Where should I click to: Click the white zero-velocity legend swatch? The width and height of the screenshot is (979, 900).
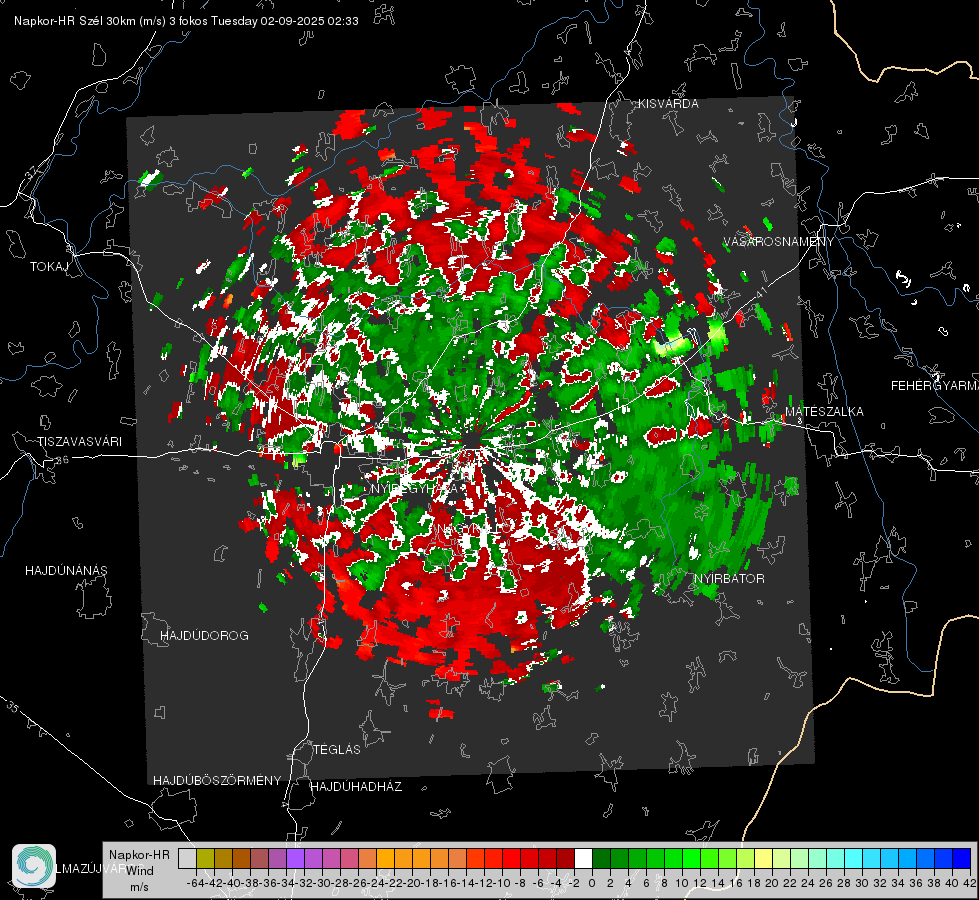(x=583, y=858)
